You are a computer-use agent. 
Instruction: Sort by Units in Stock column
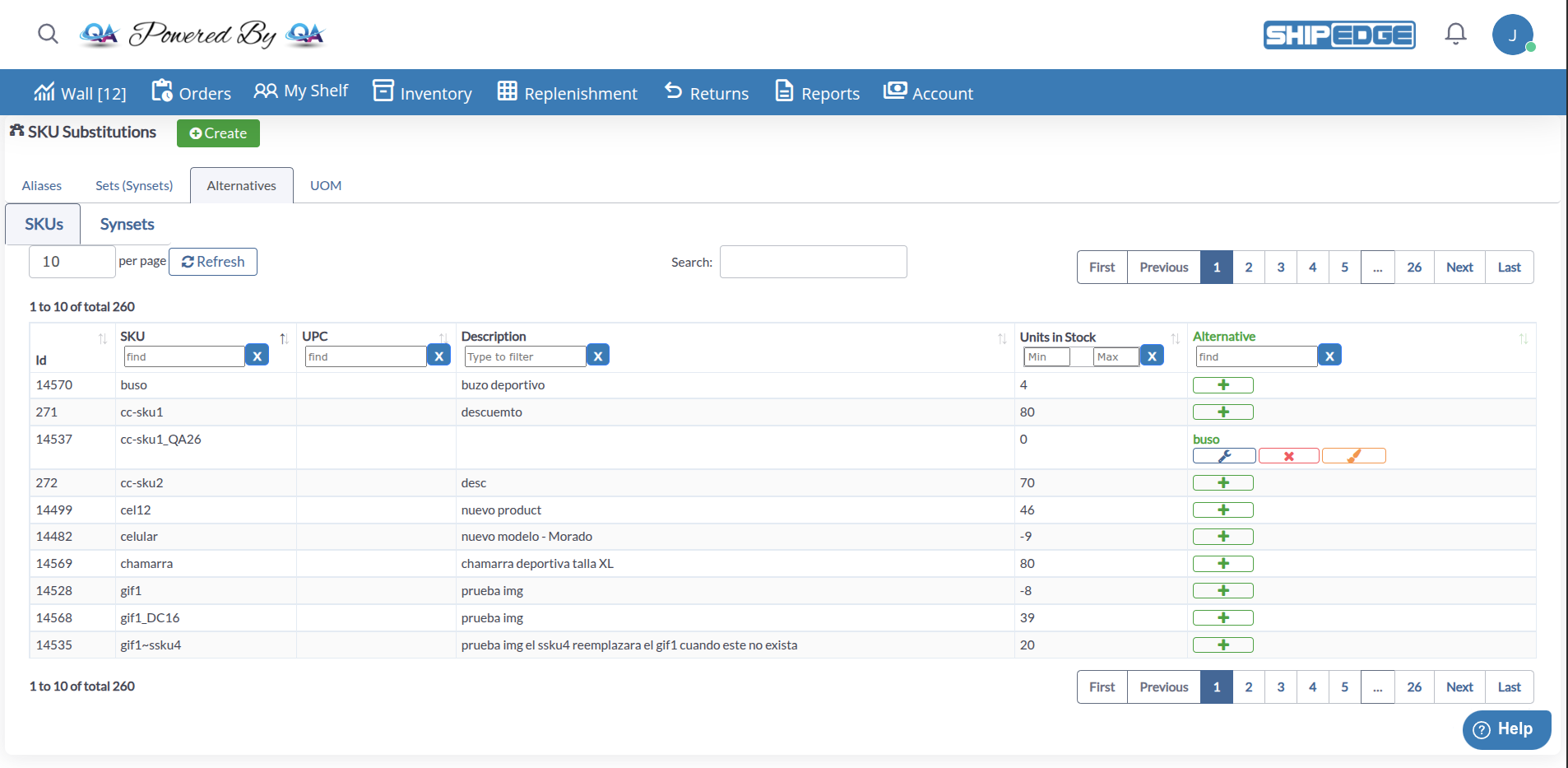pos(1175,338)
